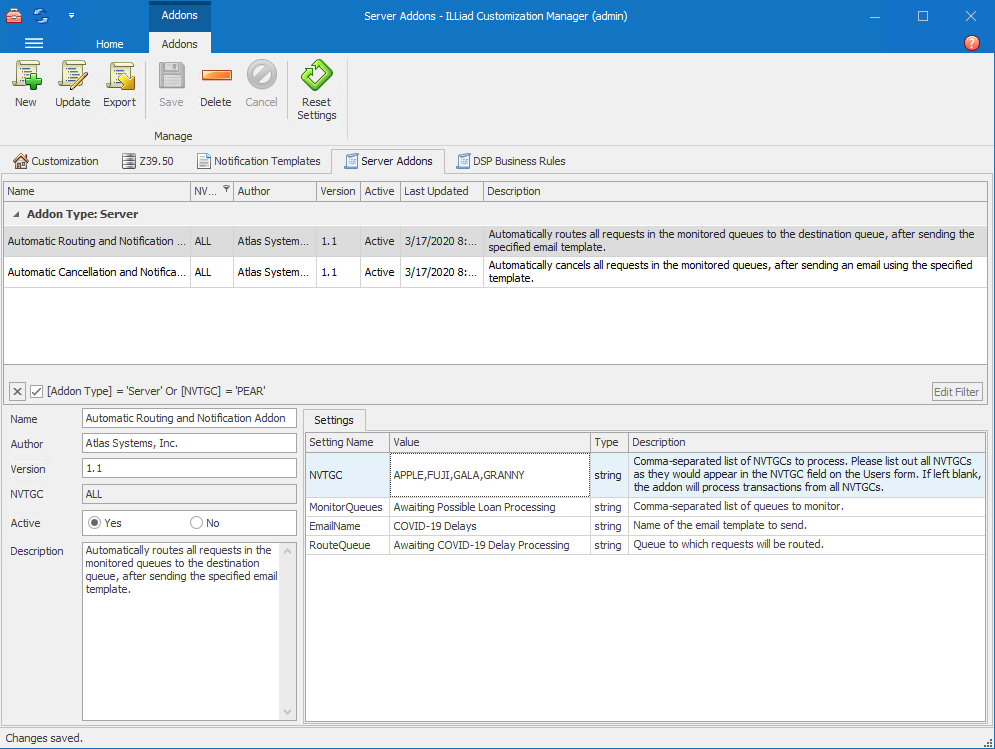Open the NVTGC column filter dropdown
Image resolution: width=995 pixels, height=749 pixels.
coord(226,189)
